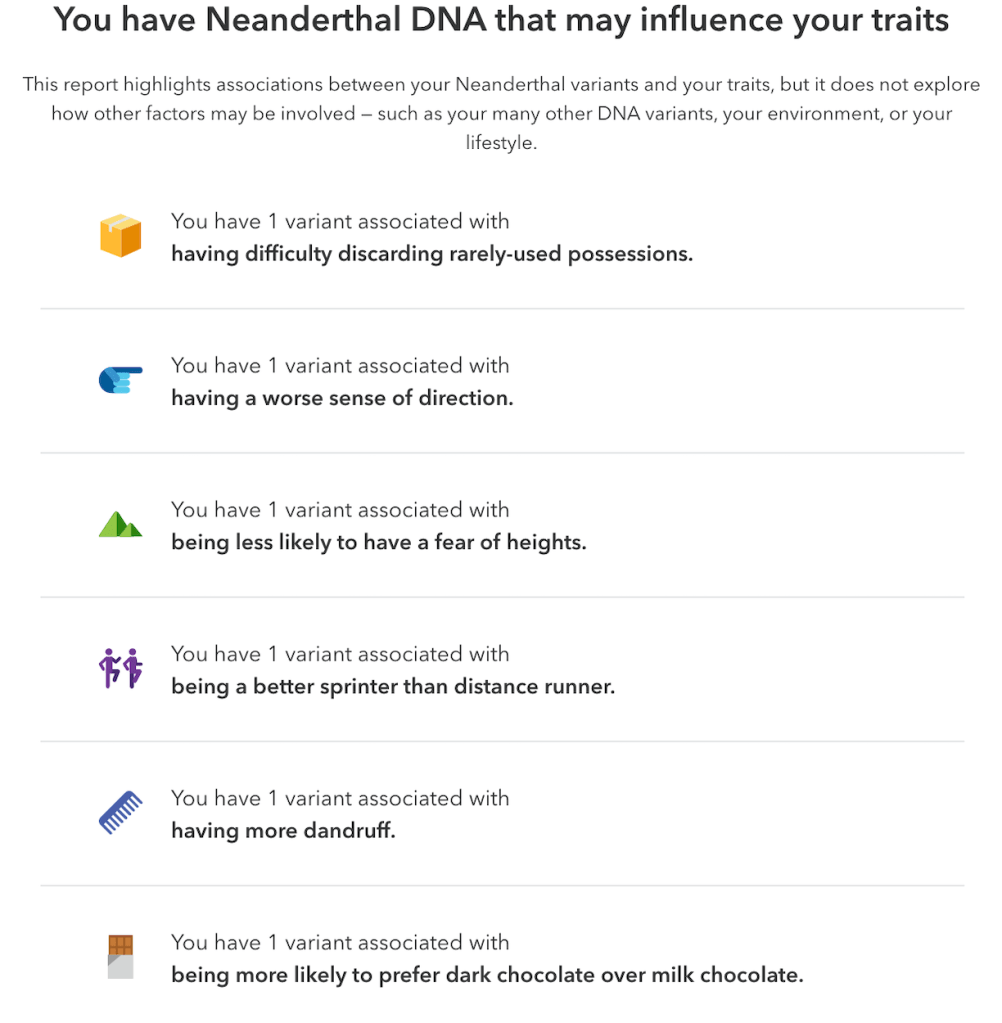The width and height of the screenshot is (1002, 1023).
Task: Click the chocolate bar icon
Action: (120, 957)
